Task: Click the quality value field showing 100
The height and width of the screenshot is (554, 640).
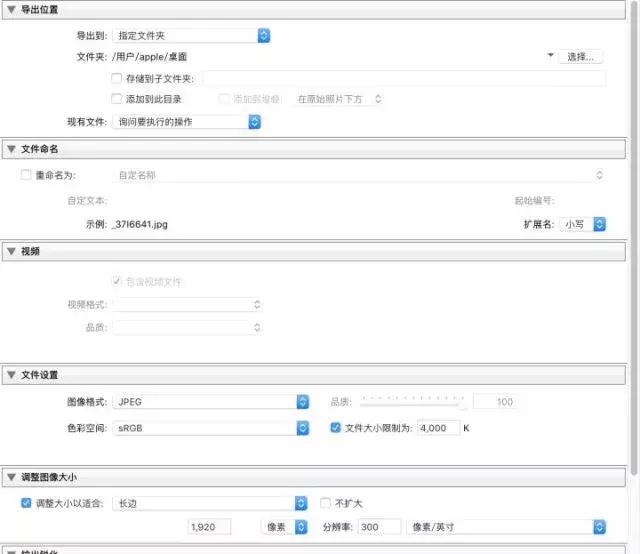Action: 494,402
